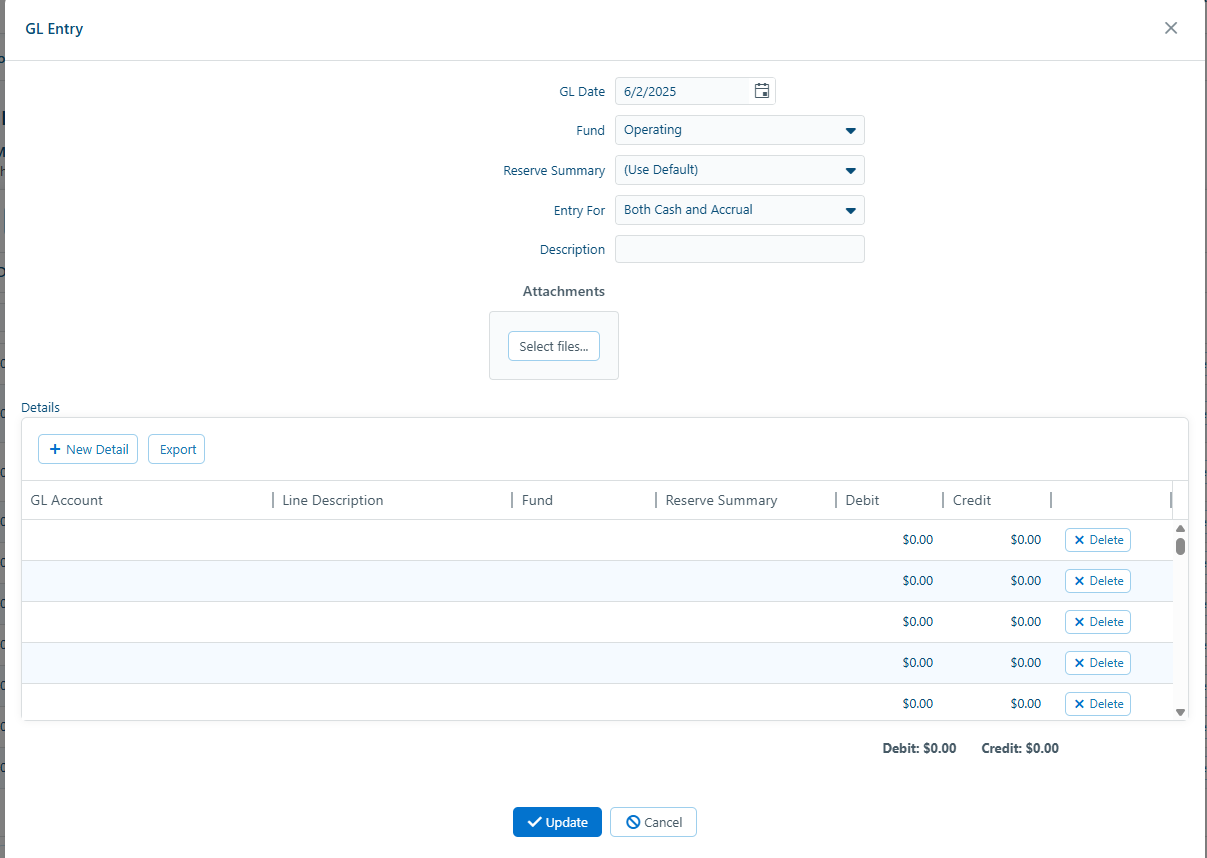
Task: Close the GL Entry dialog
Action: (x=1171, y=28)
